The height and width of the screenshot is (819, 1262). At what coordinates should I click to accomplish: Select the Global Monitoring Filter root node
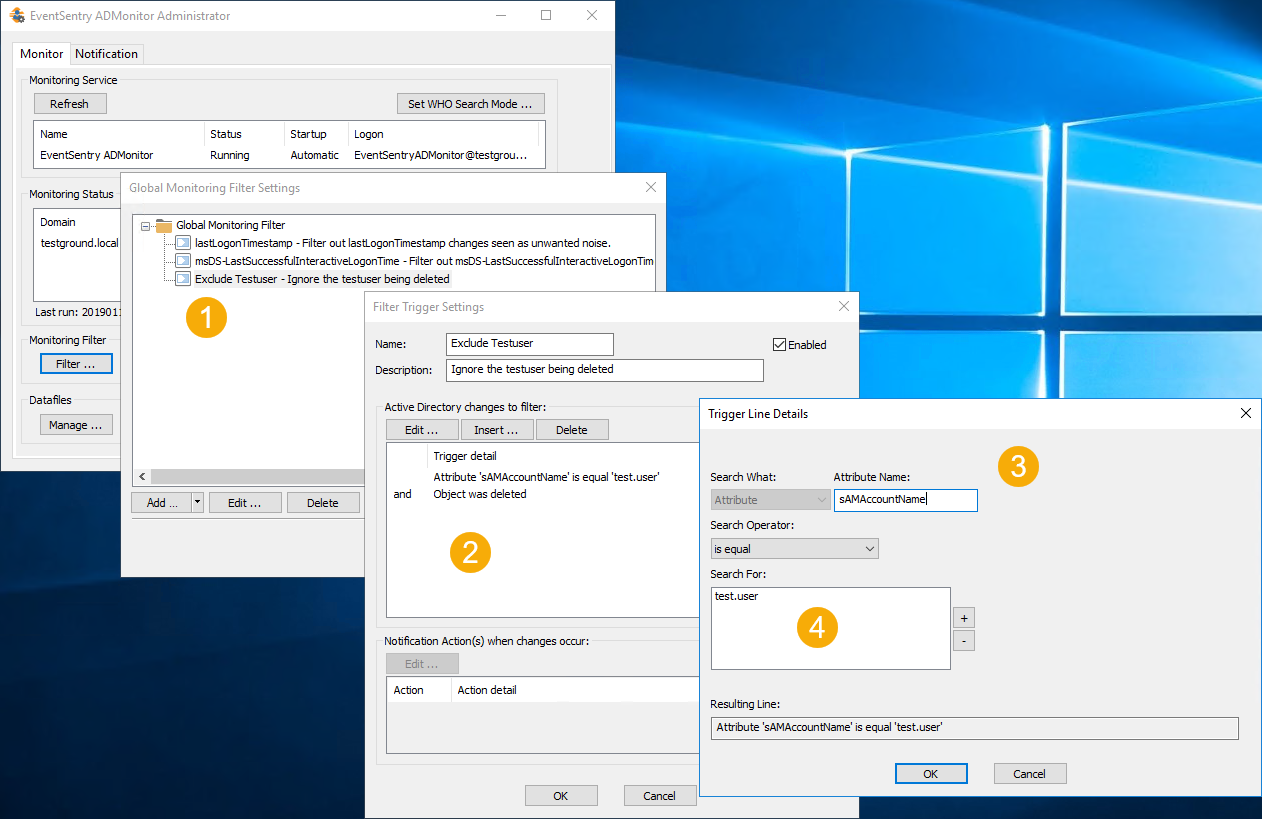tap(230, 226)
